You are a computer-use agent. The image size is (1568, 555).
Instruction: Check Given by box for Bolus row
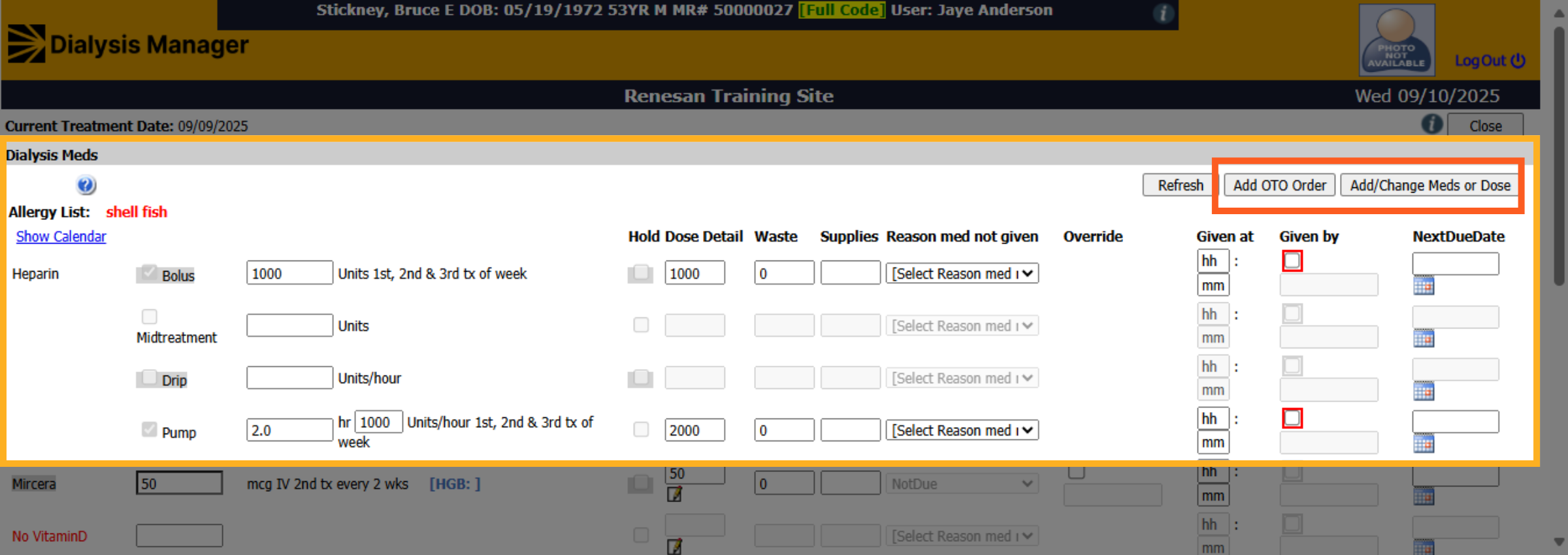[1292, 261]
